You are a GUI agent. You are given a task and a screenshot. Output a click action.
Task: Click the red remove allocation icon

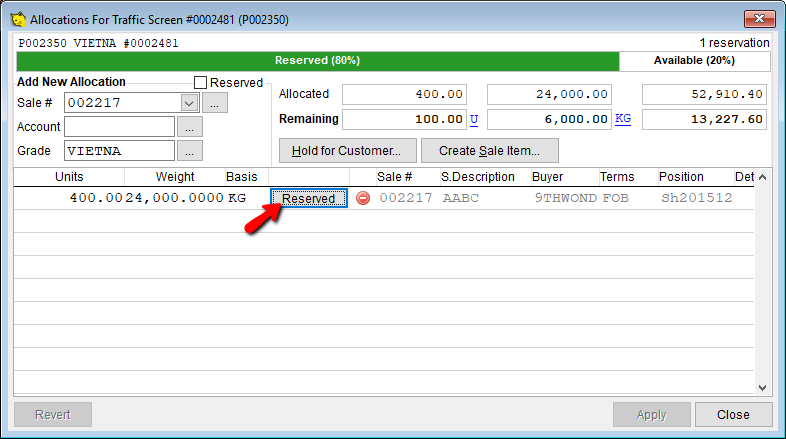[363, 198]
